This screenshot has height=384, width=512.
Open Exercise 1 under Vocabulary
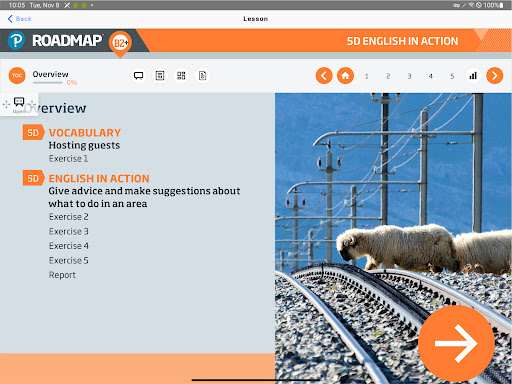(x=68, y=159)
